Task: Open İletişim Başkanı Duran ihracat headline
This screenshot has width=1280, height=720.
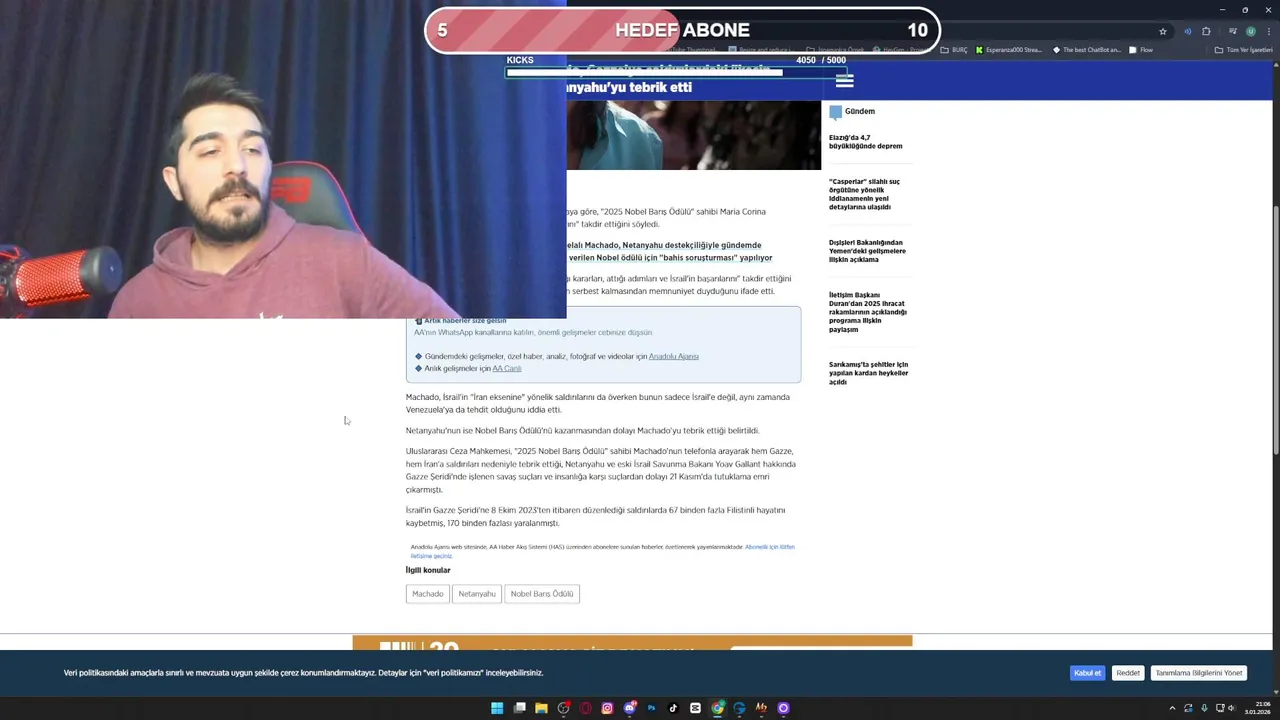Action: coord(868,312)
